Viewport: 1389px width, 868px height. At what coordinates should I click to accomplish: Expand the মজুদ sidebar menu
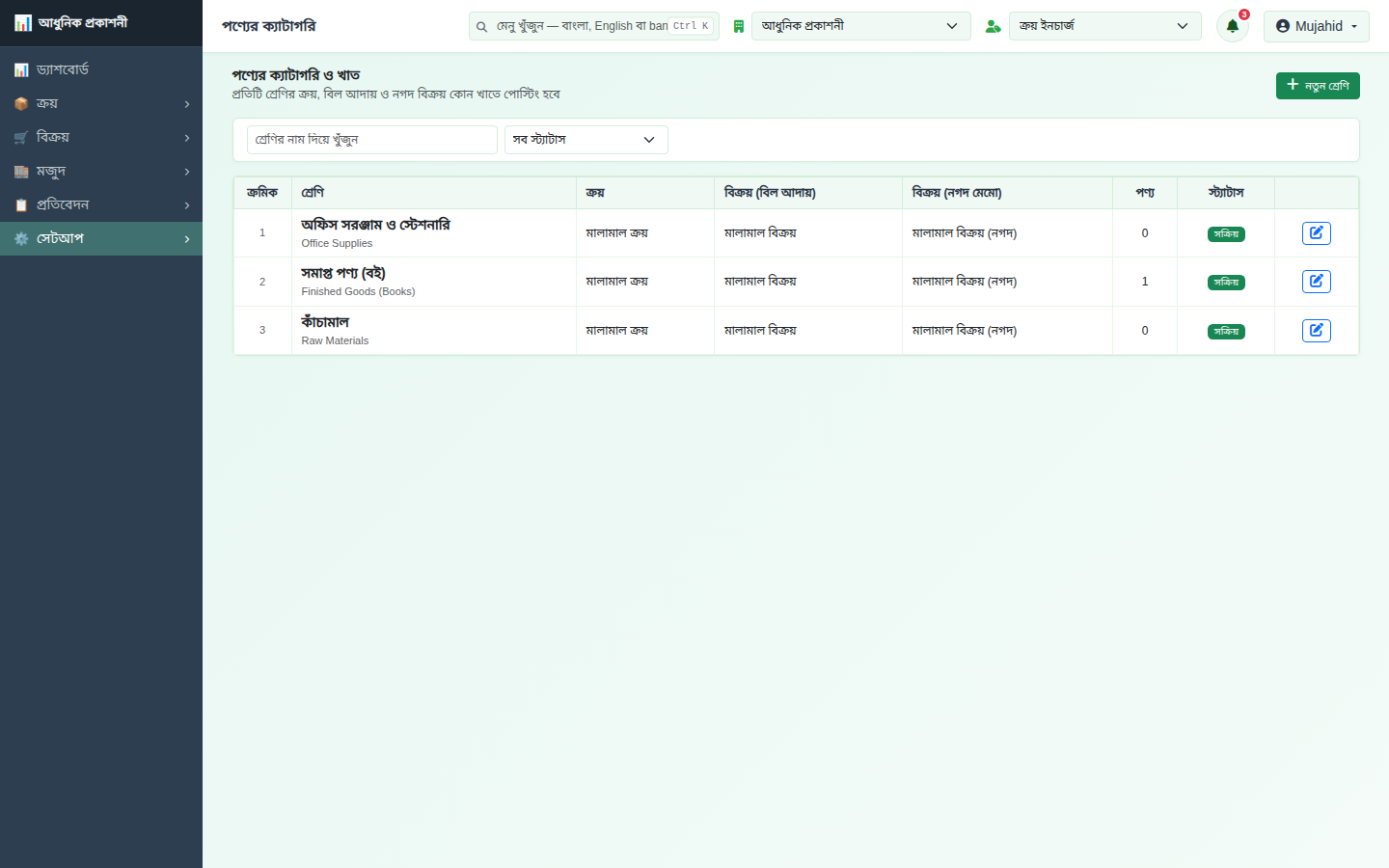(x=101, y=171)
